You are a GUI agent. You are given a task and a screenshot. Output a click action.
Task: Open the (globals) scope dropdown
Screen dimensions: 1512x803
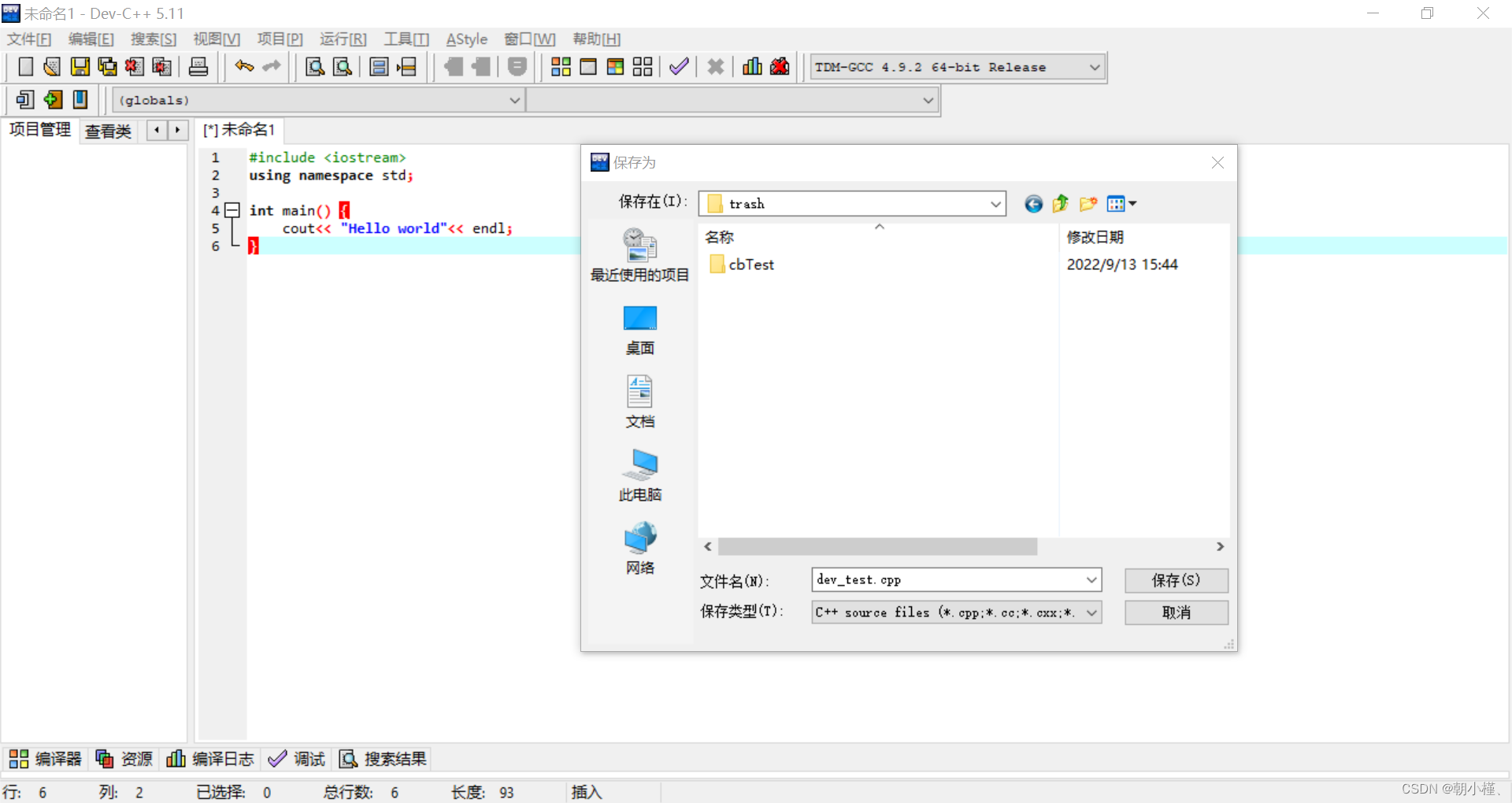514,101
